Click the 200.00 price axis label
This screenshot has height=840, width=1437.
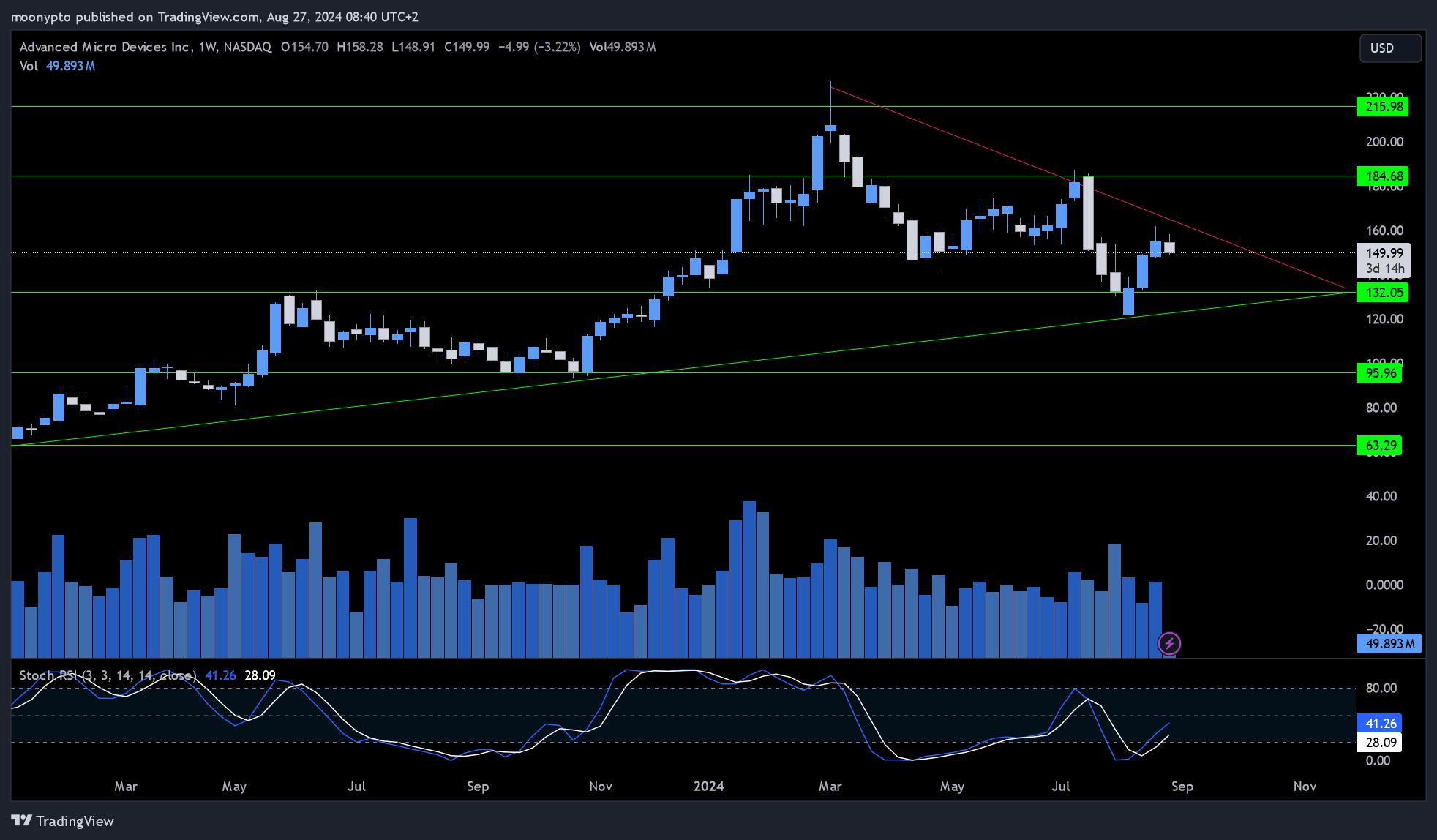point(1384,142)
